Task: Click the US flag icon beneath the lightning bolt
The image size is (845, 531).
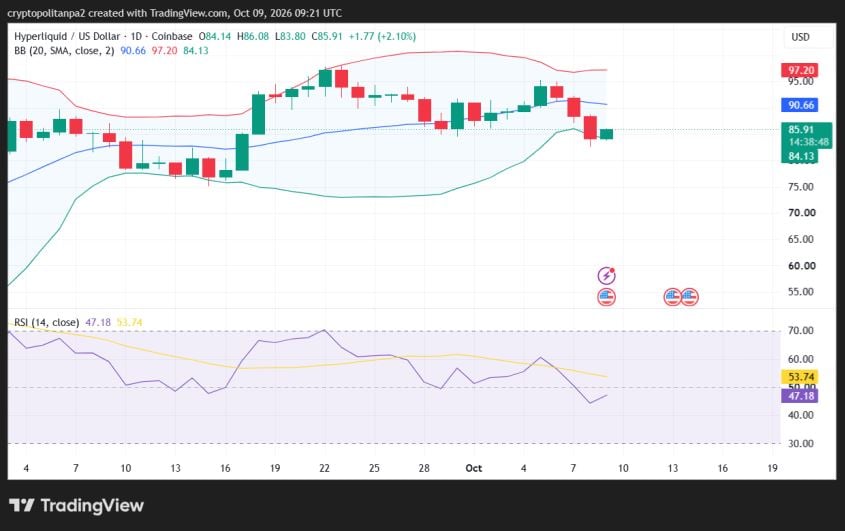Action: coord(607,297)
